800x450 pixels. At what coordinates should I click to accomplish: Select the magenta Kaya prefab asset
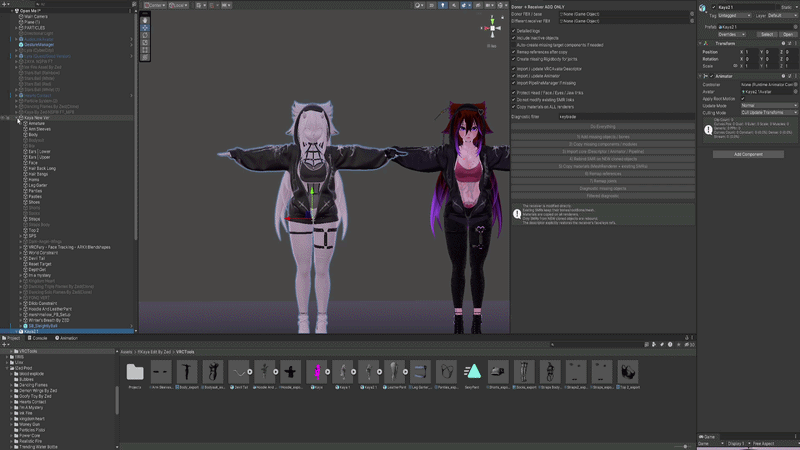point(316,372)
